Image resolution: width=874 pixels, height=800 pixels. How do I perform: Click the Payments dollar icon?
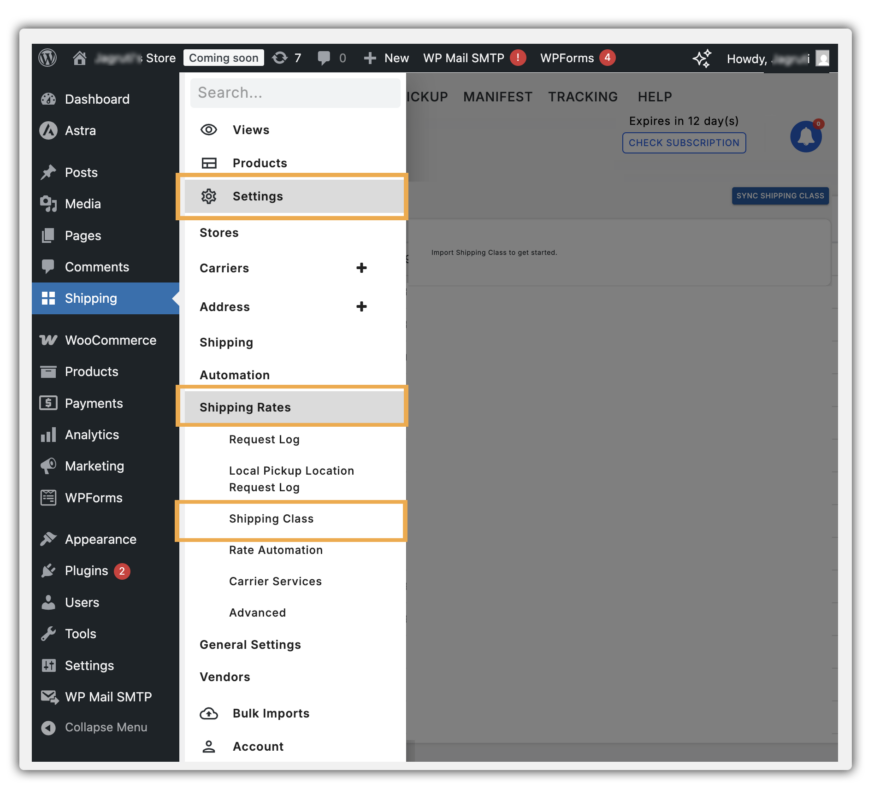(48, 403)
